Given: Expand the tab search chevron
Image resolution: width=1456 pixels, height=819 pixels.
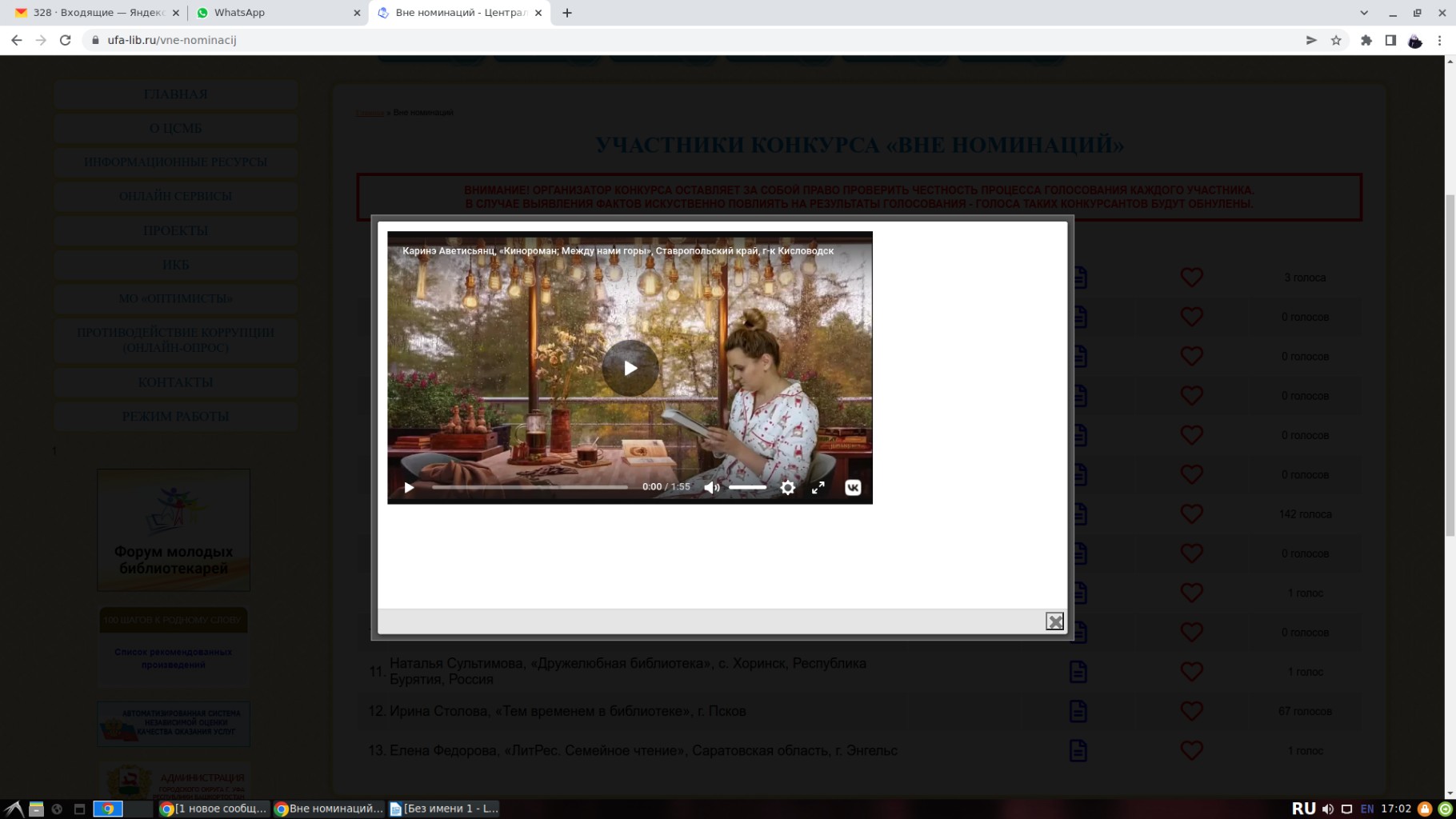Looking at the screenshot, I should 1363,13.
